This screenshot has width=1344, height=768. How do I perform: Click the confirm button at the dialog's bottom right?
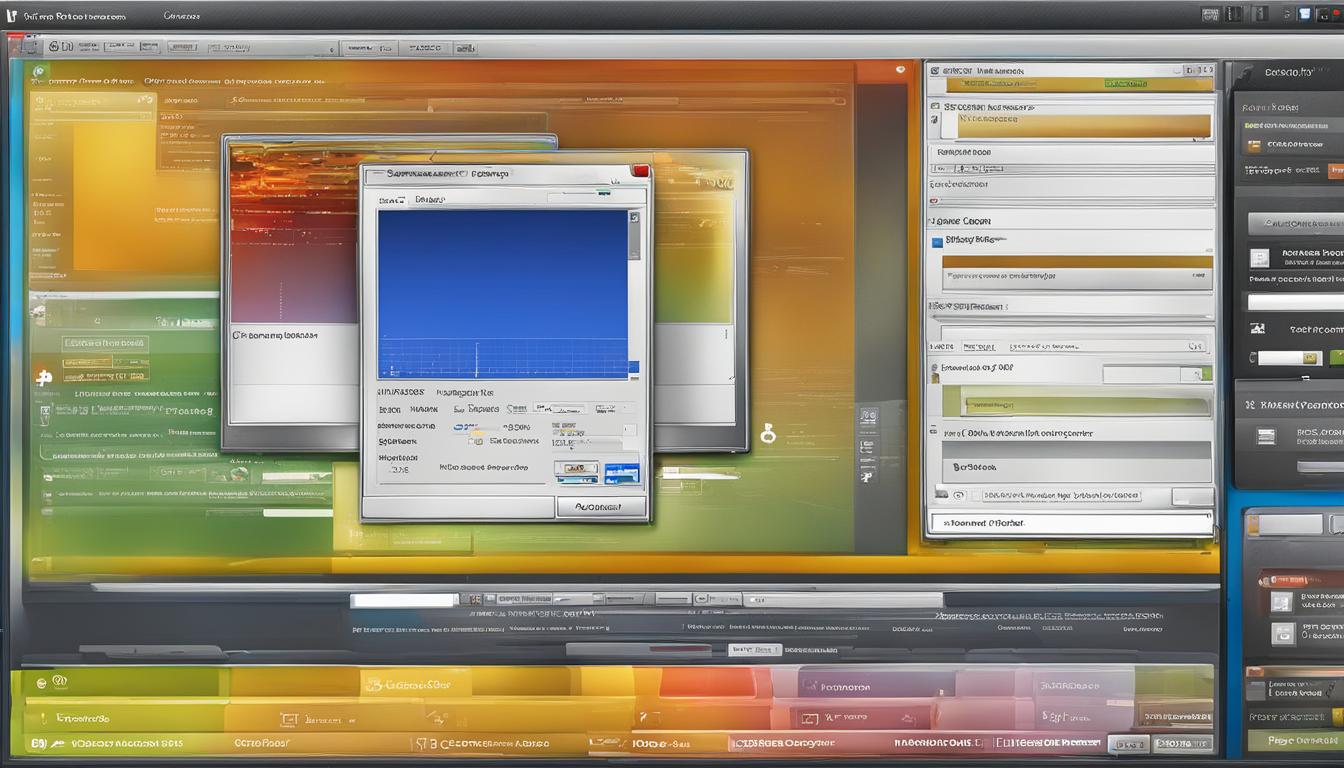[600, 507]
